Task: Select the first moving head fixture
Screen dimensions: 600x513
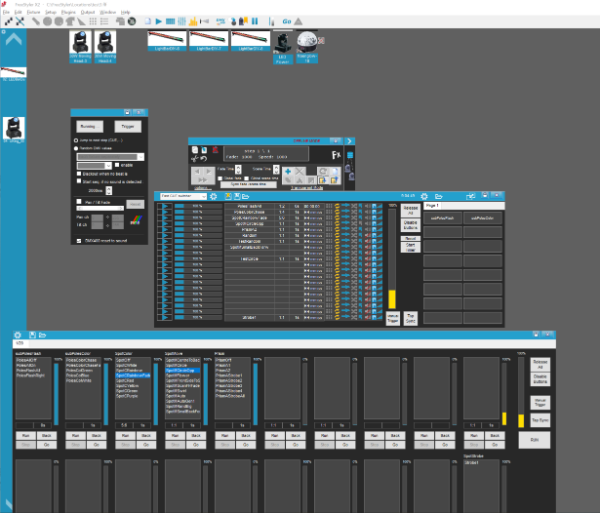Action: pyautogui.click(x=78, y=44)
